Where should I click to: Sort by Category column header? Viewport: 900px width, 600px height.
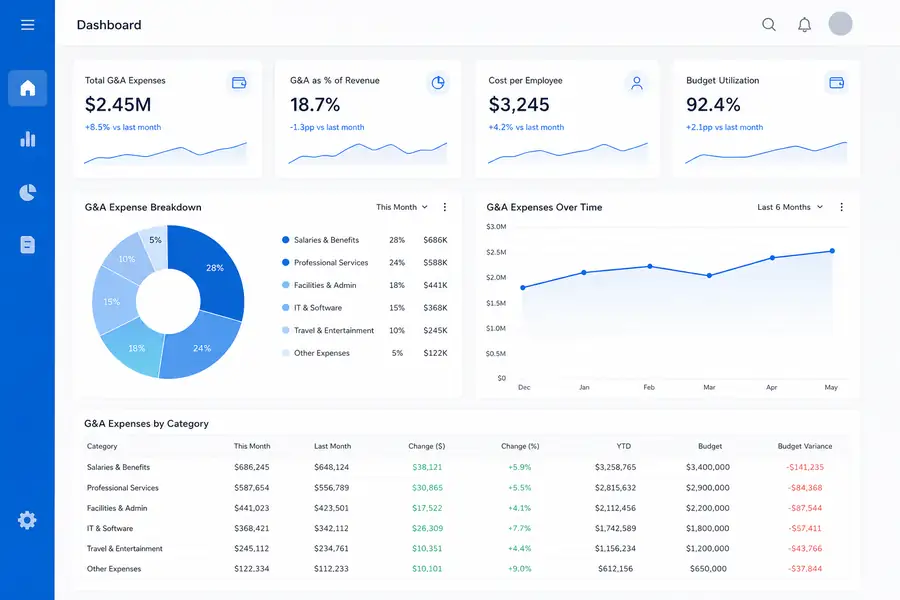pos(102,446)
